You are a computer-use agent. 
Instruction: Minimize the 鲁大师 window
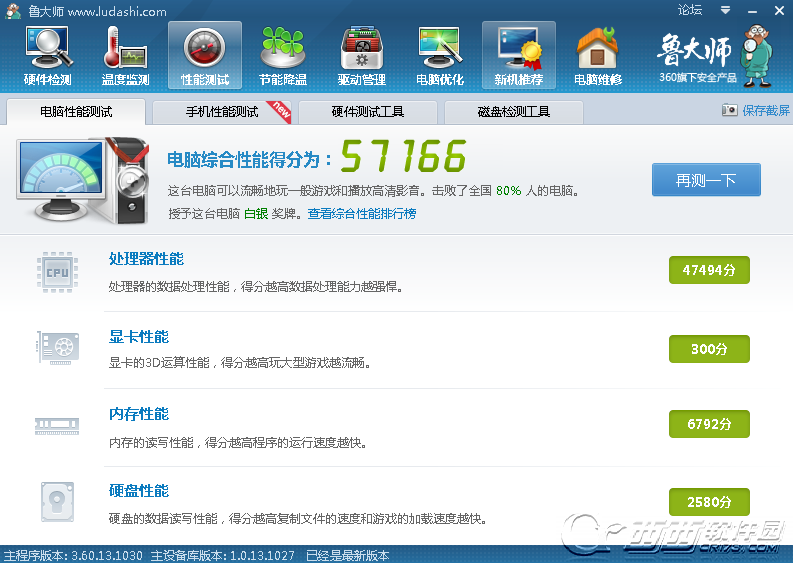click(753, 11)
